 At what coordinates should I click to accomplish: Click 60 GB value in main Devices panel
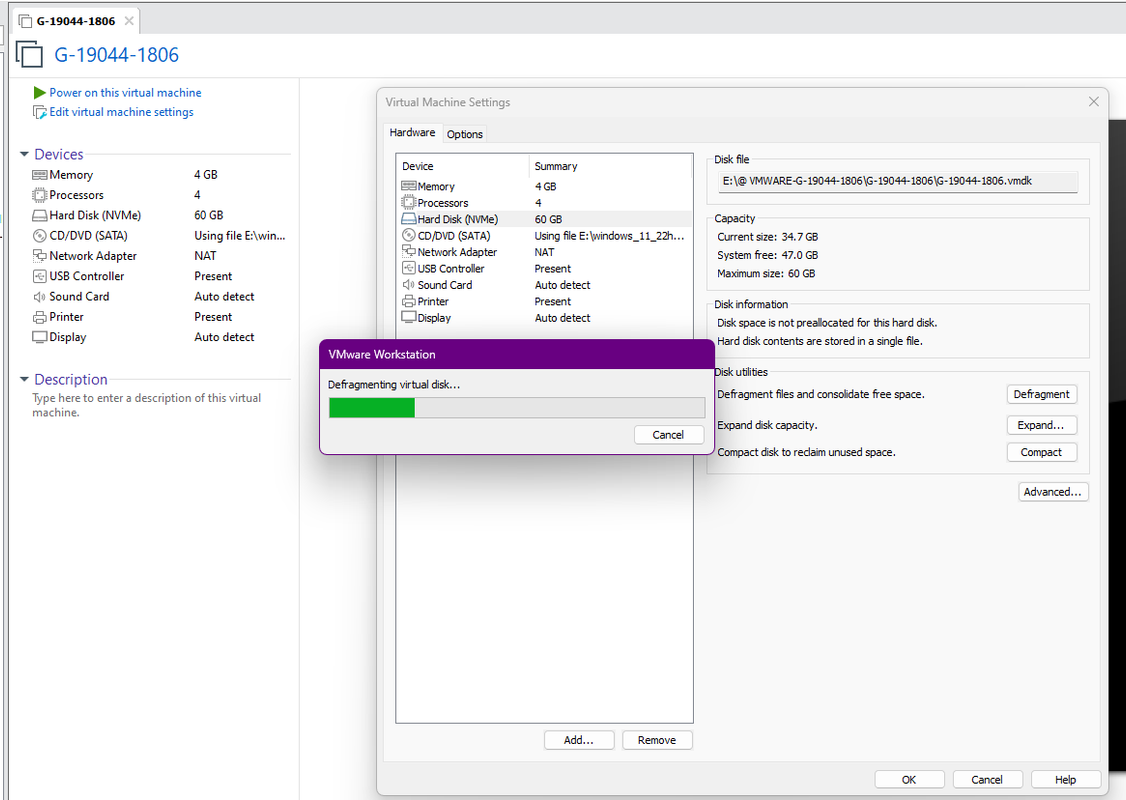(x=209, y=215)
